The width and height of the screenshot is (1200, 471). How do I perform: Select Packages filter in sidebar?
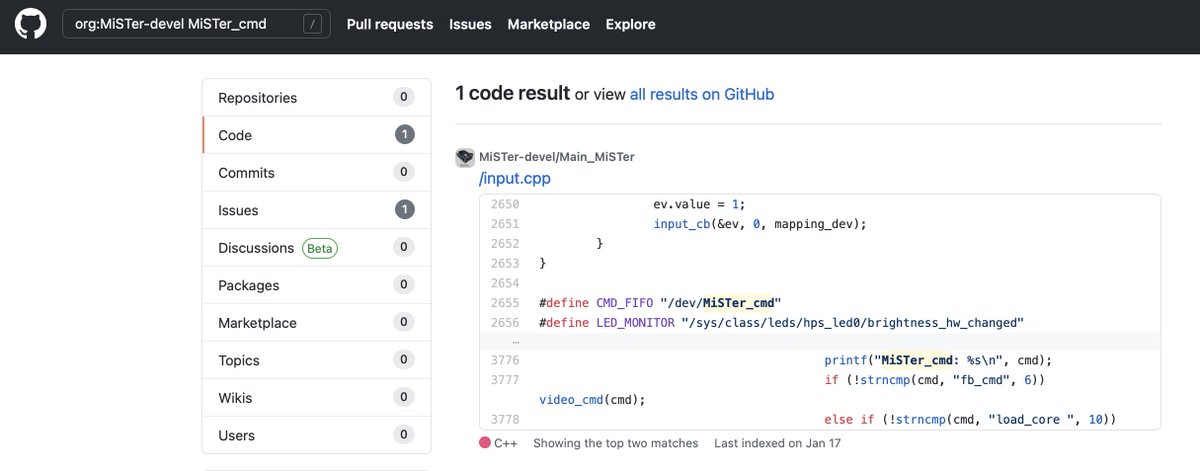coord(316,285)
